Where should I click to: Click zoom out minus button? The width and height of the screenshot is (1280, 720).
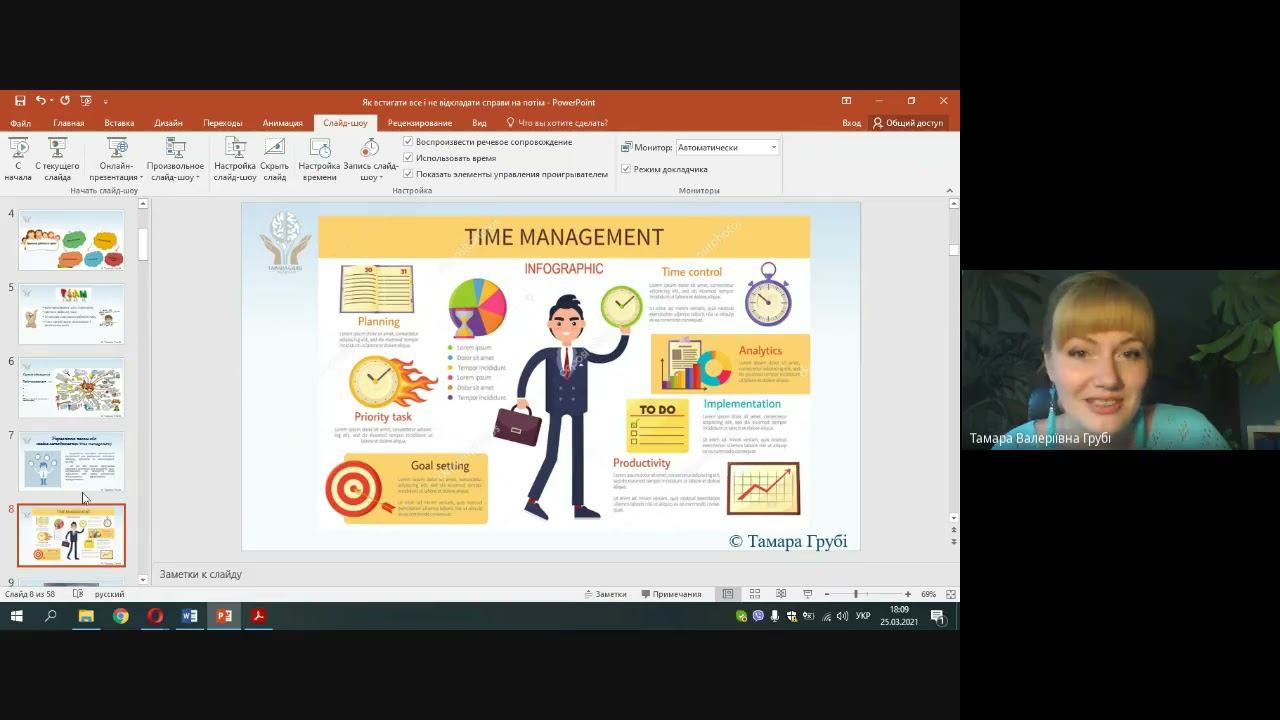(x=826, y=594)
